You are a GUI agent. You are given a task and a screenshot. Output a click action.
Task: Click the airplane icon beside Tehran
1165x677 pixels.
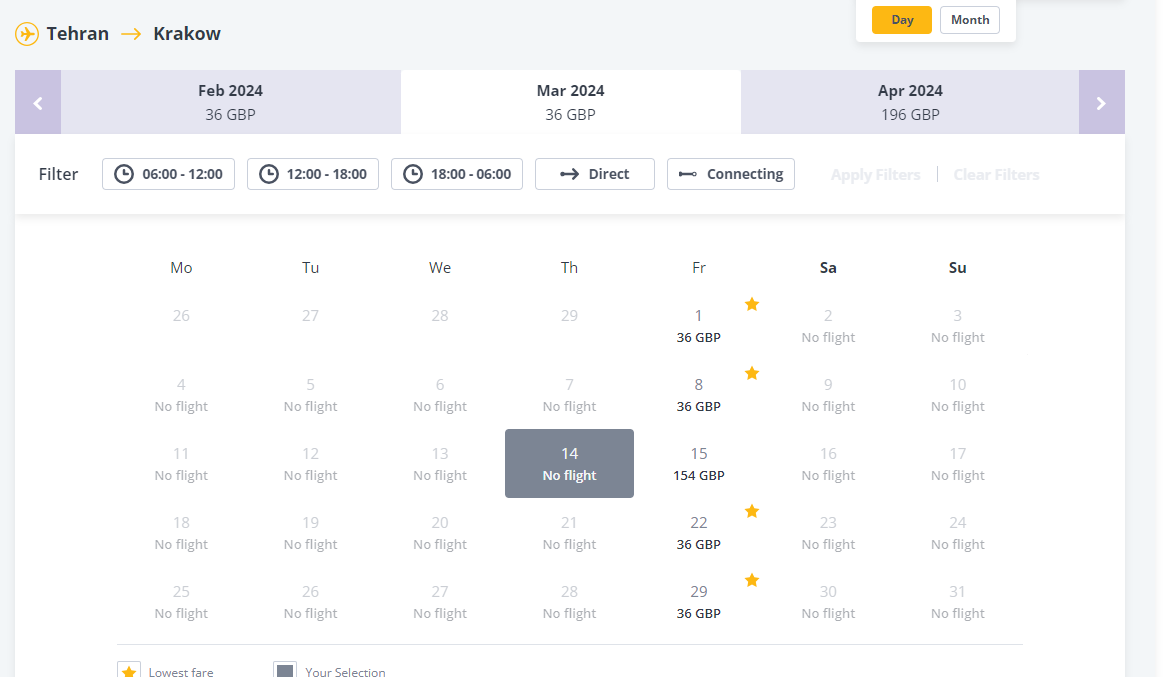click(x=27, y=33)
